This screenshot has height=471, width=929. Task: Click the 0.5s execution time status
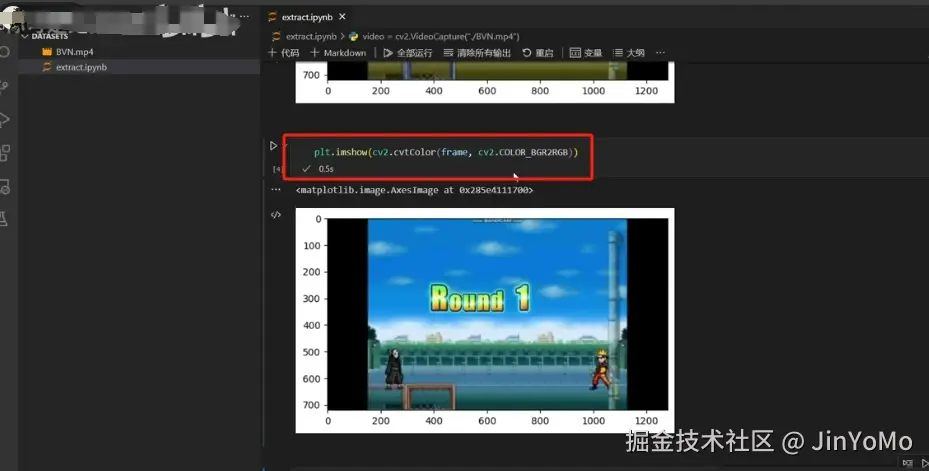(x=326, y=169)
